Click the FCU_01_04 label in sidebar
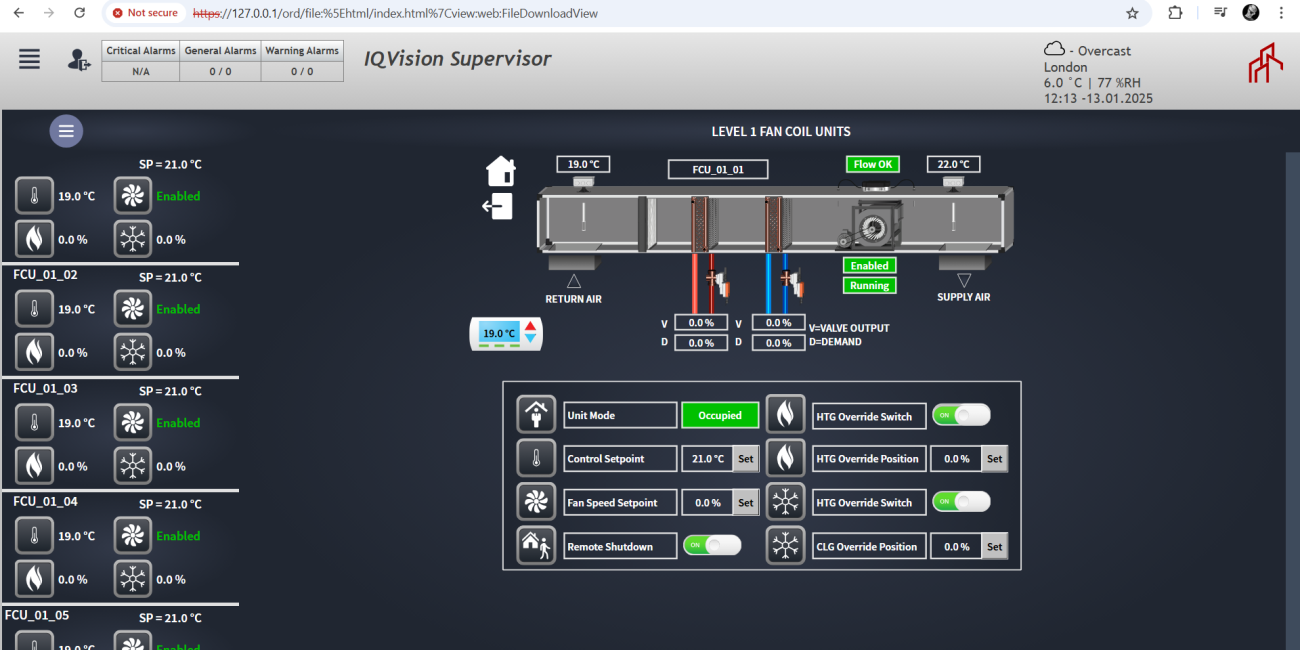This screenshot has height=650, width=1300. 45,501
